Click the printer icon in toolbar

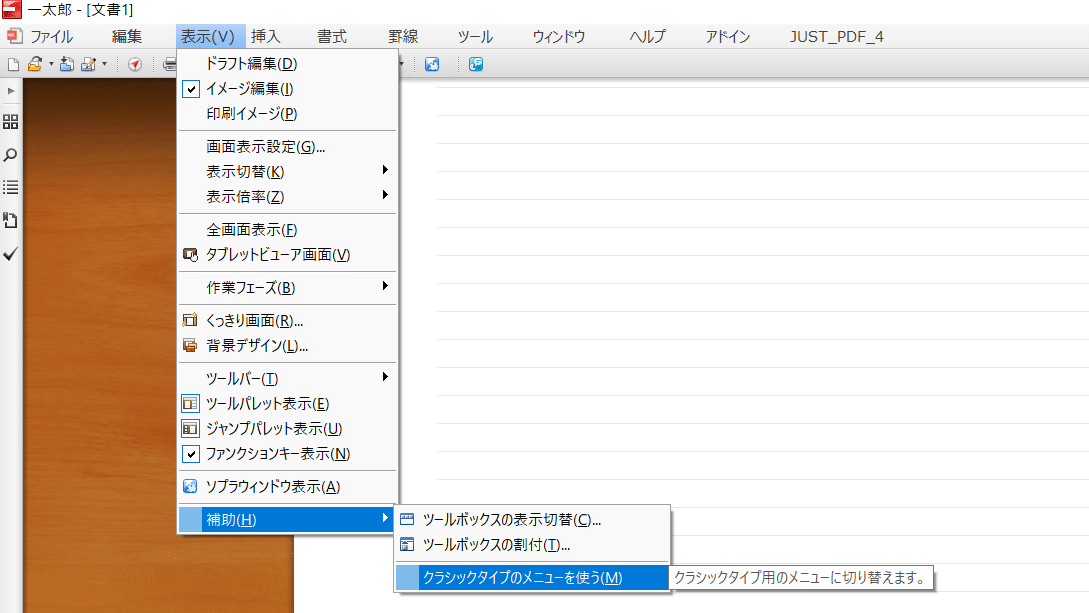(169, 65)
